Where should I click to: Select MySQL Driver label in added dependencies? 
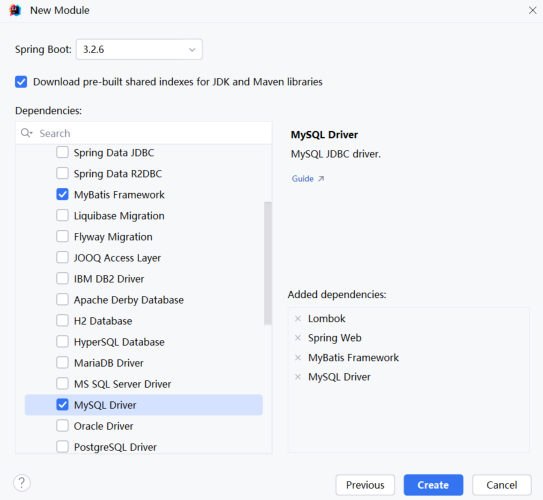click(339, 377)
